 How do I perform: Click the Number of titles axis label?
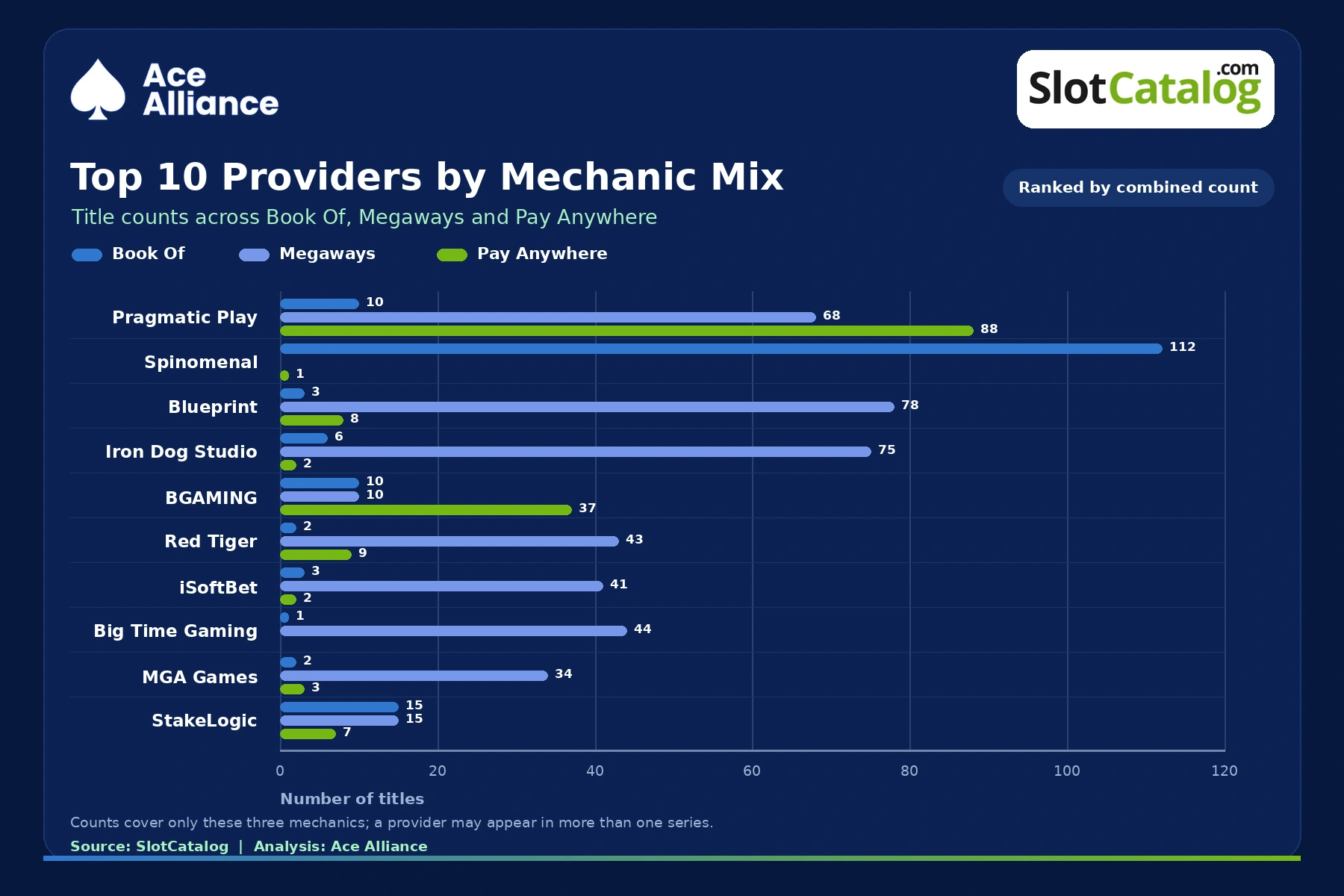(x=352, y=799)
